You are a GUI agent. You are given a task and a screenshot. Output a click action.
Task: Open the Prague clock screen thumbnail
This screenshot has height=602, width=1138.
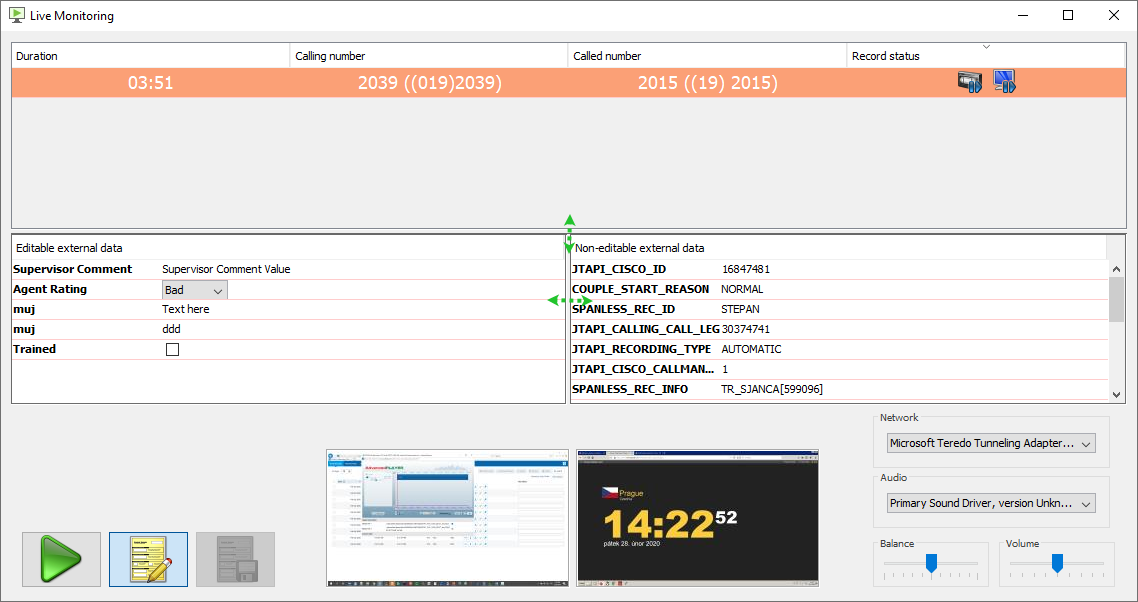click(697, 517)
